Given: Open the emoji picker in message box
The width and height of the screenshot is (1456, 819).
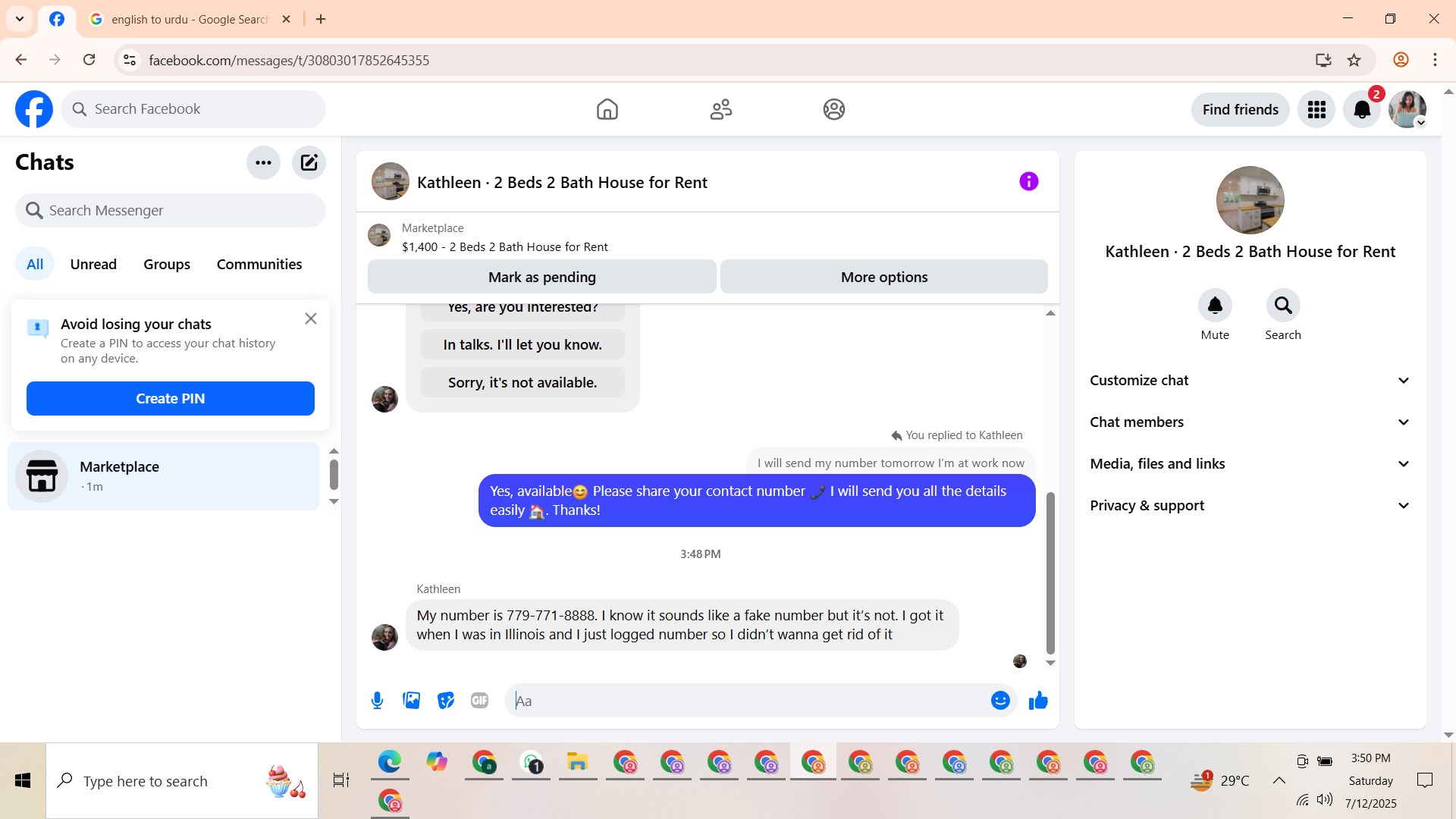Looking at the screenshot, I should (1000, 701).
